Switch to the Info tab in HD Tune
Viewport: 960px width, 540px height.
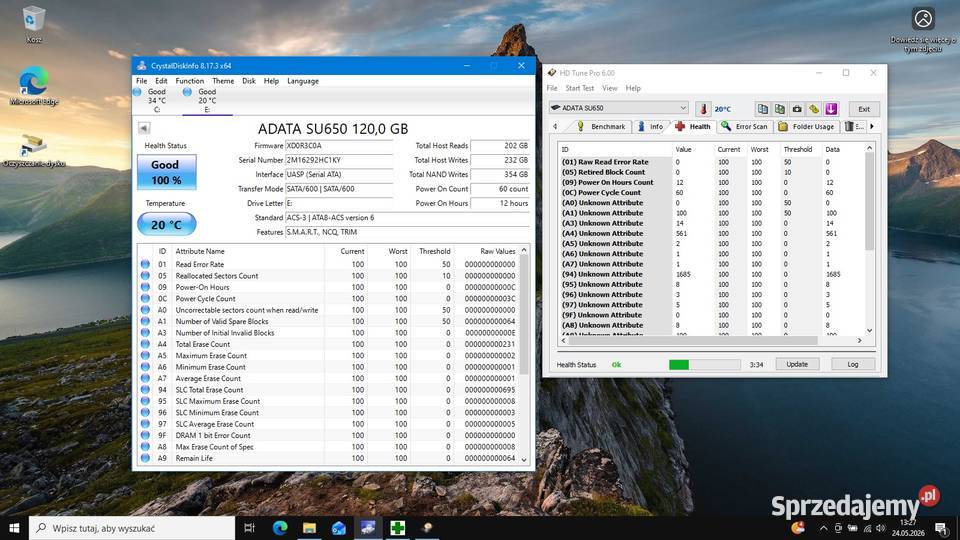pyautogui.click(x=650, y=126)
